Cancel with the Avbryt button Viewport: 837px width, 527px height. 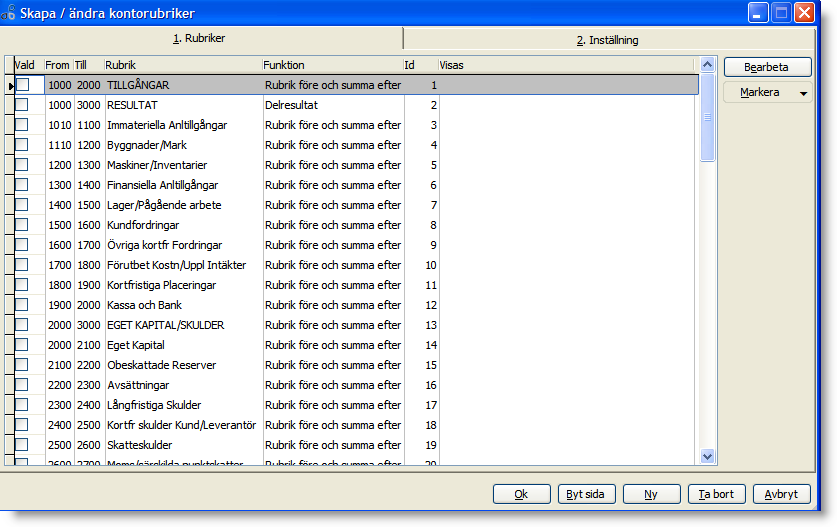pos(782,494)
